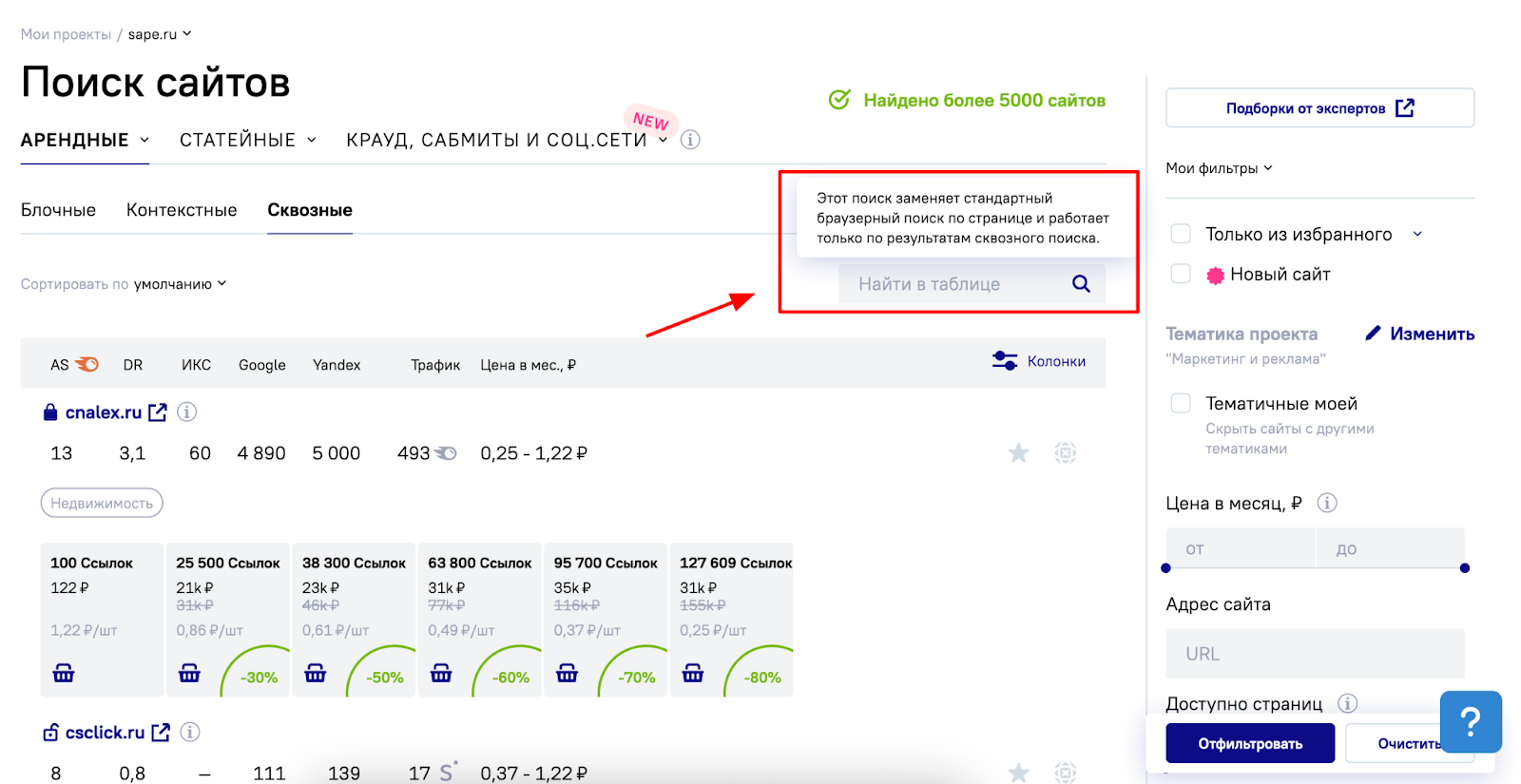The height and width of the screenshot is (784, 1521).
Task: Open the help question mark widget
Action: coord(1470,722)
